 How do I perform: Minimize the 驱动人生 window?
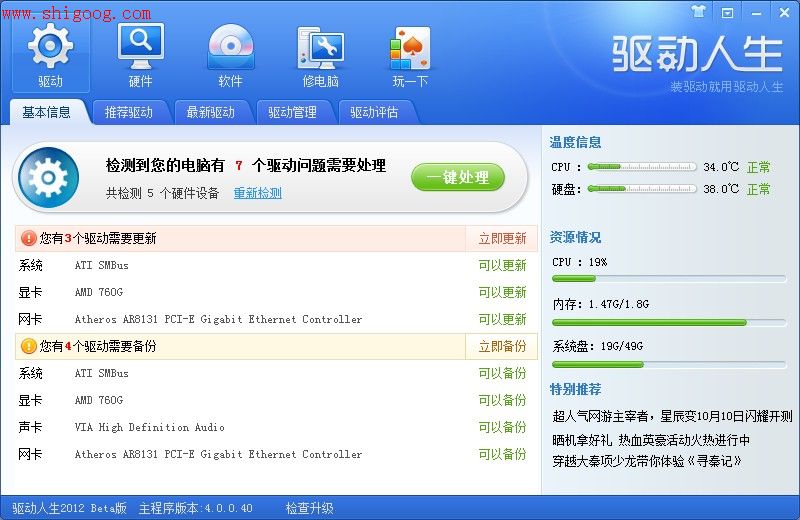coord(756,13)
